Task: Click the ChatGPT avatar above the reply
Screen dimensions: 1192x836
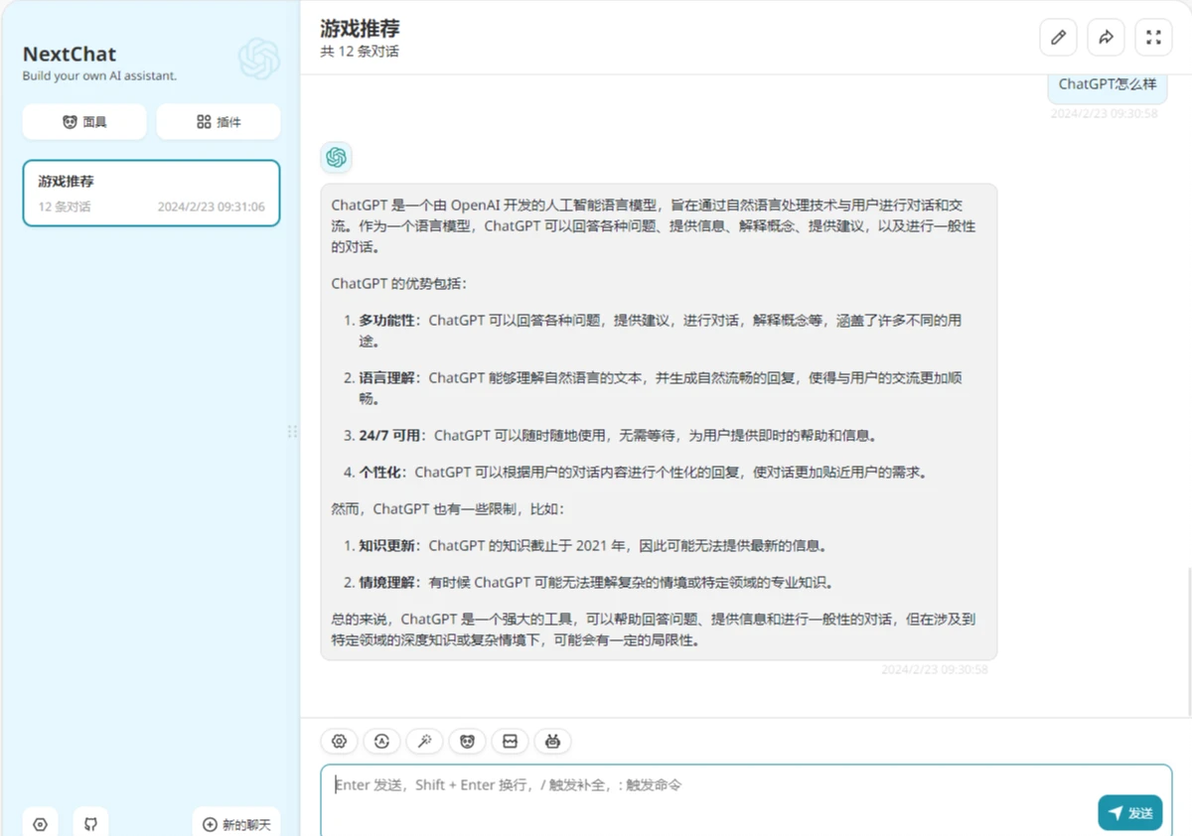Action: (336, 157)
